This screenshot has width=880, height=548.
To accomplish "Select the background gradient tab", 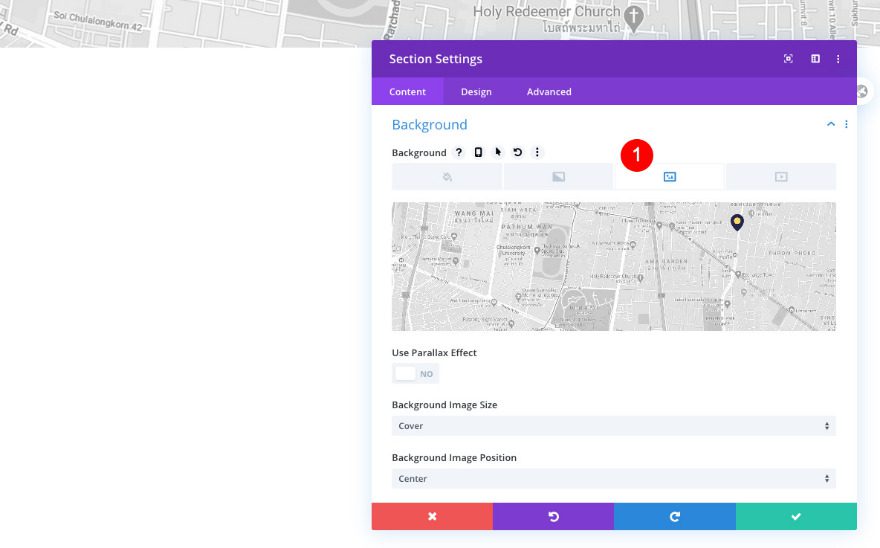I will tap(558, 177).
